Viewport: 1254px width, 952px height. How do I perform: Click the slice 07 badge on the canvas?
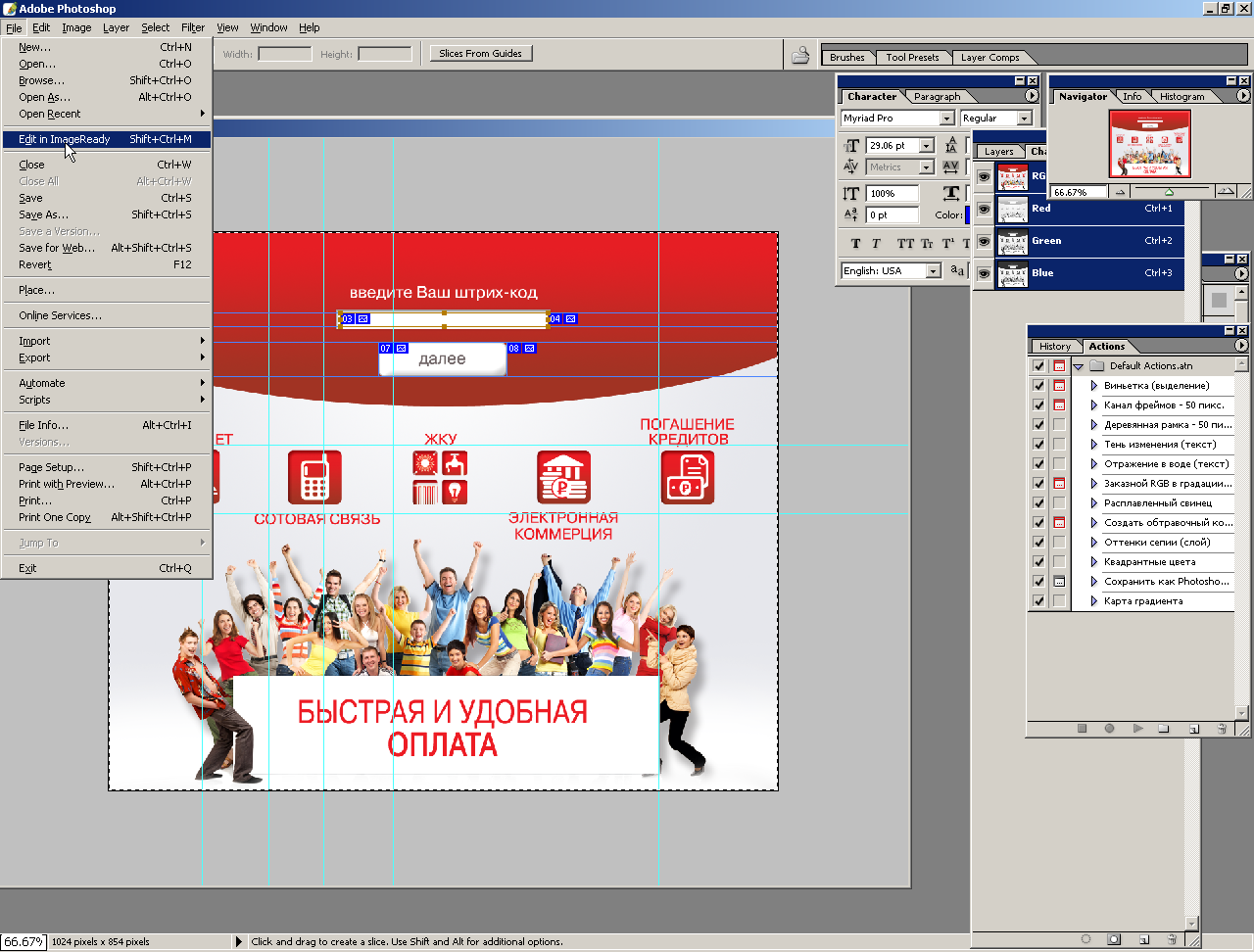[x=385, y=349]
